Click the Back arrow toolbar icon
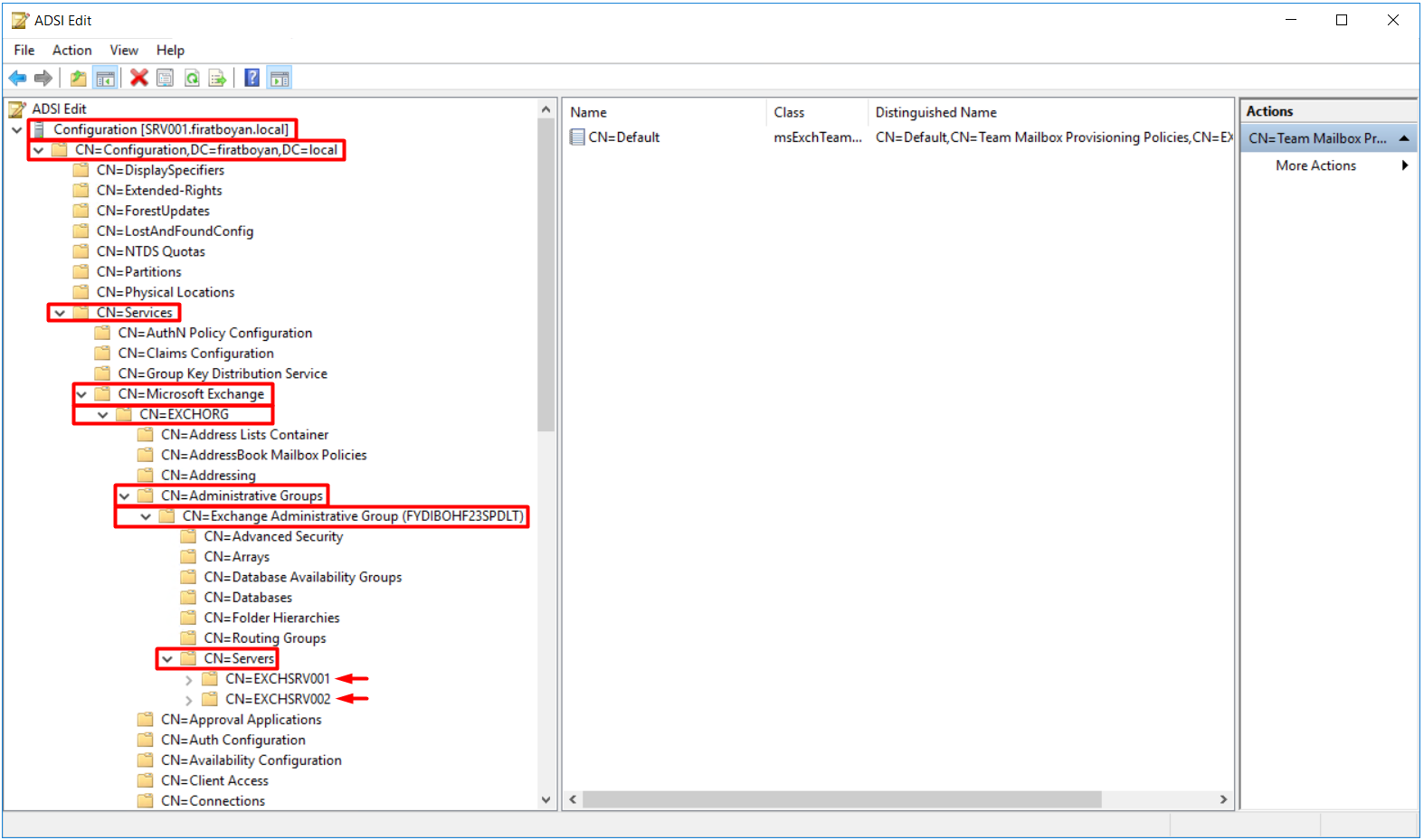The height and width of the screenshot is (840, 1424). click(x=17, y=78)
